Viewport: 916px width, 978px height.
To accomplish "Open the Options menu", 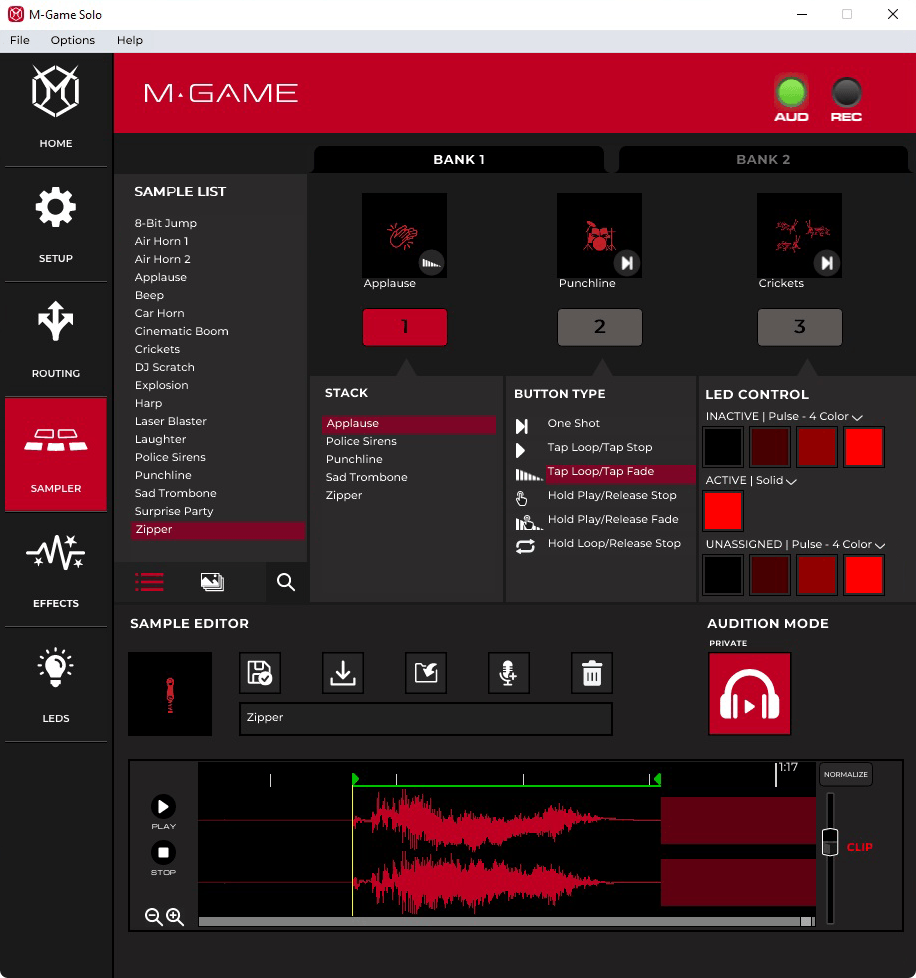I will click(72, 40).
